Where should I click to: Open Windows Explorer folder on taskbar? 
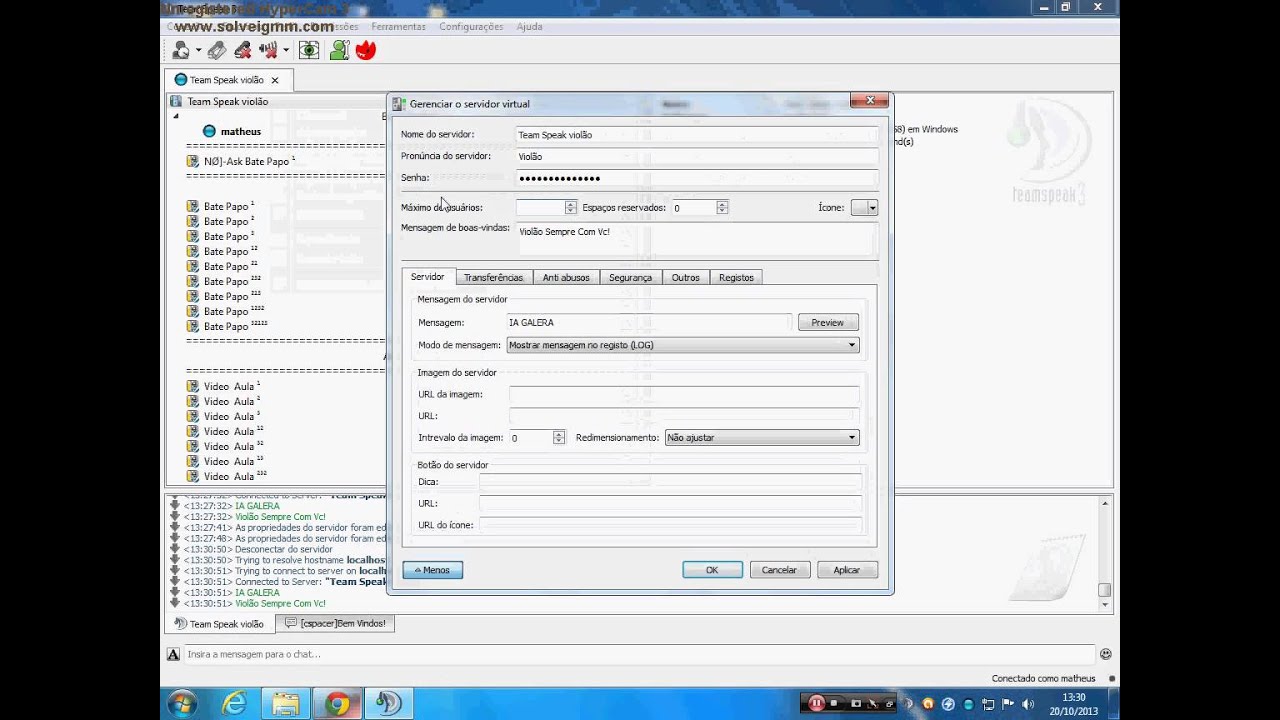(285, 704)
